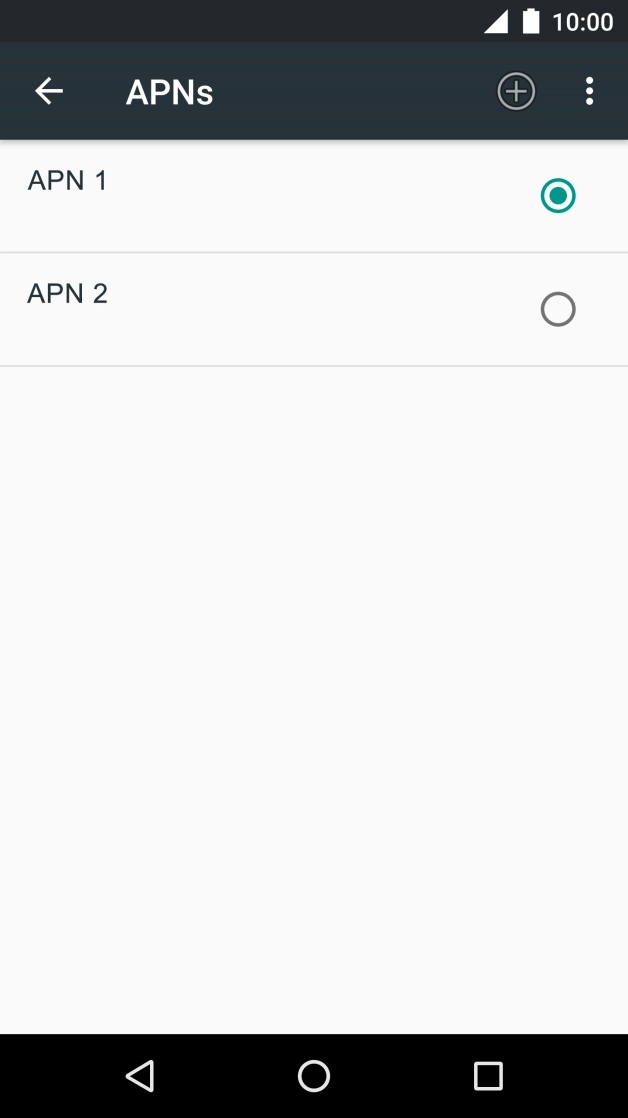This screenshot has height=1118, width=628.
Task: Tap the back arrow in the APNs toolbar
Action: pyautogui.click(x=49, y=92)
